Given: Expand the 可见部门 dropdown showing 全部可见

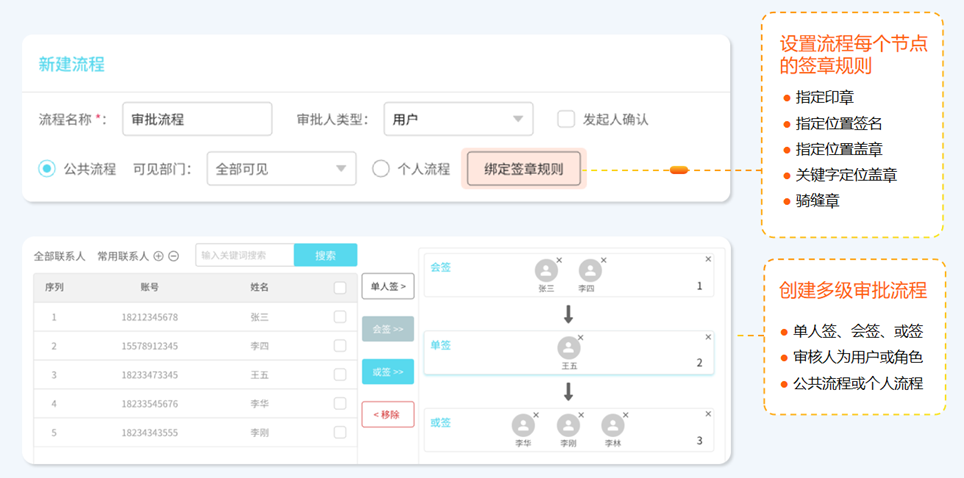Looking at the screenshot, I should tap(282, 169).
